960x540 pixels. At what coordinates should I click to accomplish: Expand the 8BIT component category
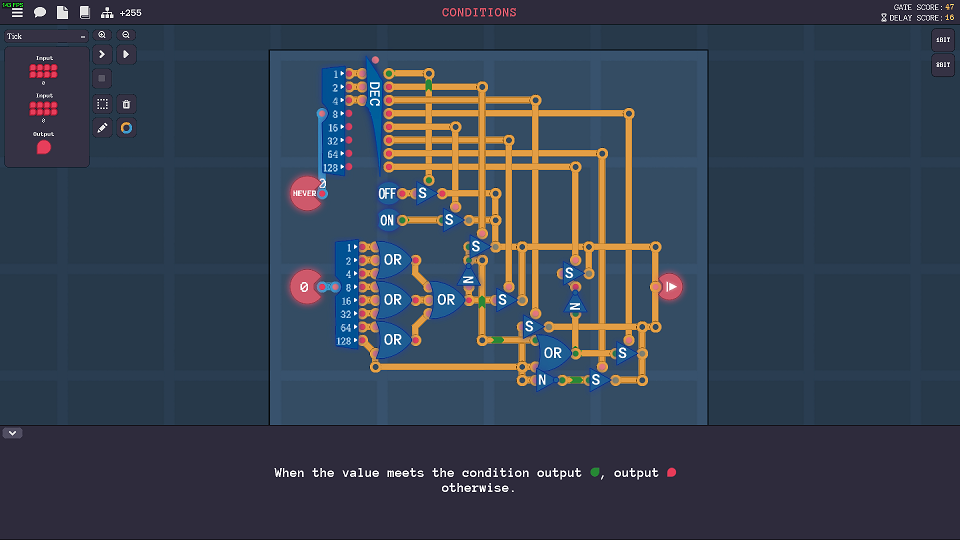click(942, 65)
